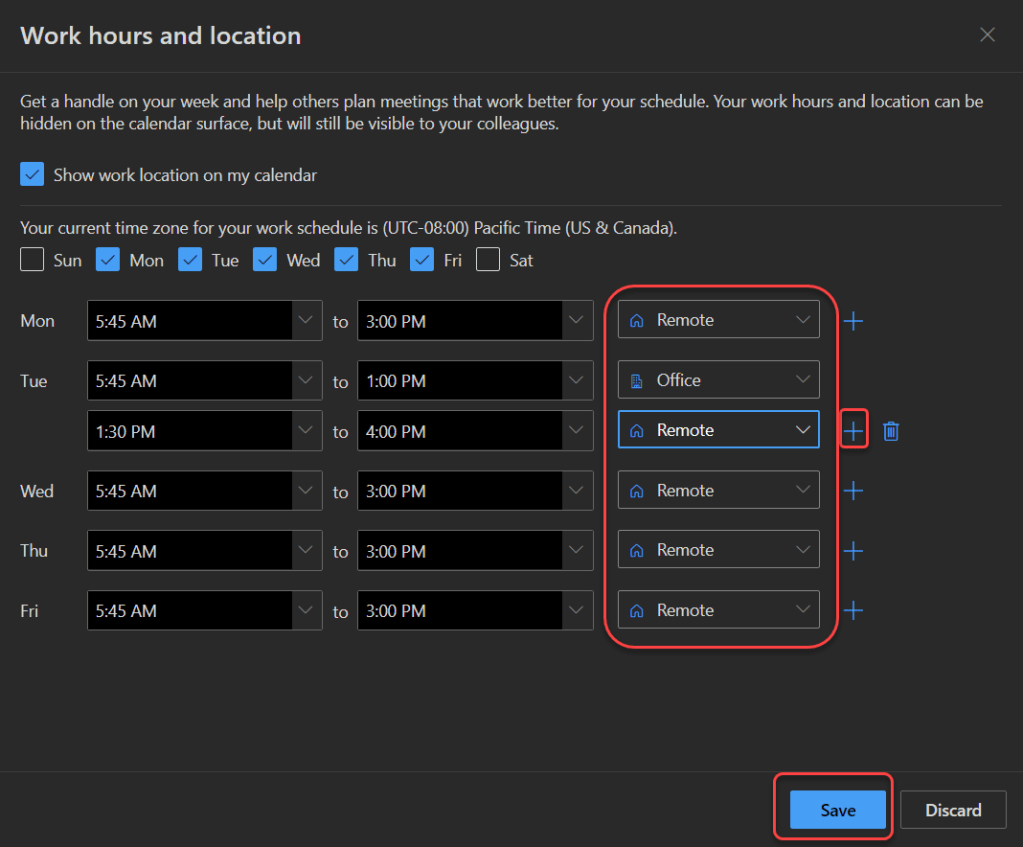Screen dimensions: 1023x847
Task: Click the plus icon in Thursday's row
Action: (853, 551)
